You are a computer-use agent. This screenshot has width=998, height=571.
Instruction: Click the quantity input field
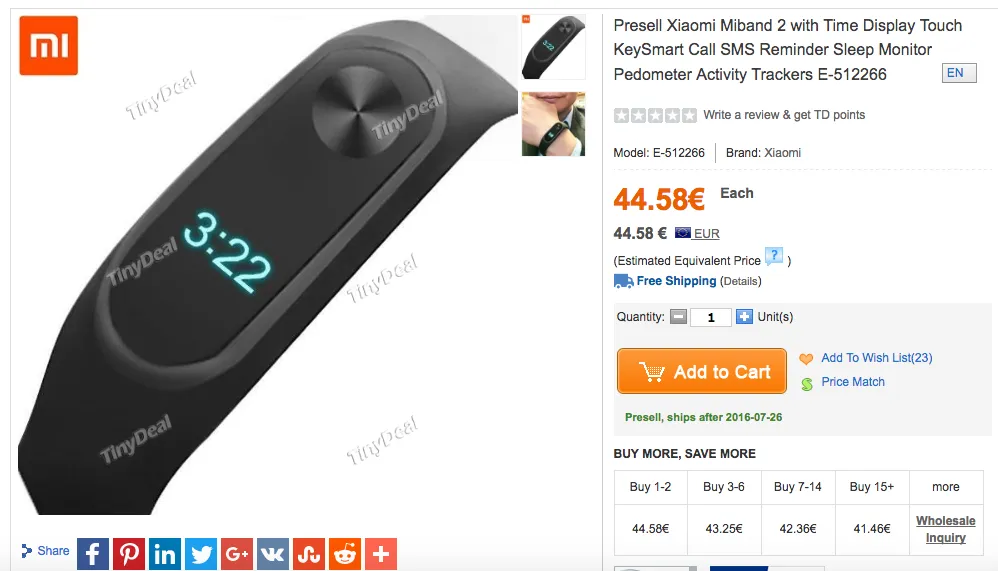click(711, 316)
